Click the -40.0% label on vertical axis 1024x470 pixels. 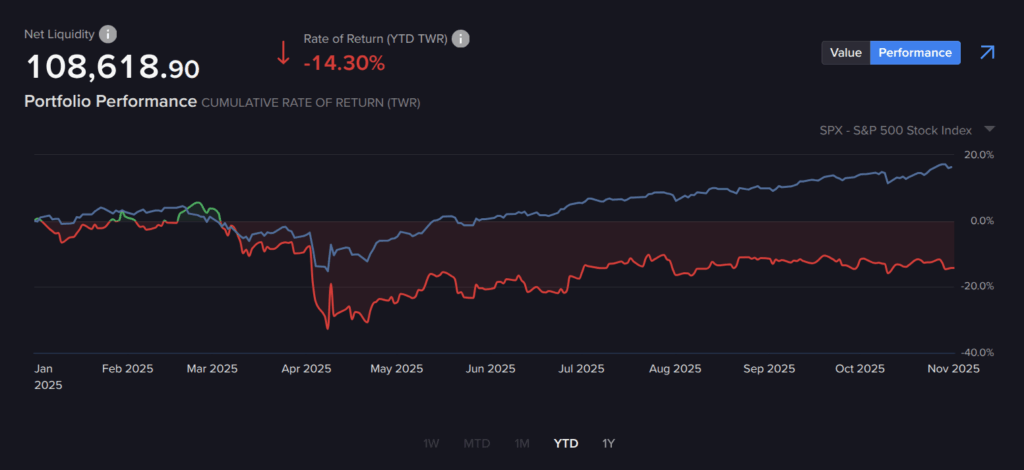point(977,352)
